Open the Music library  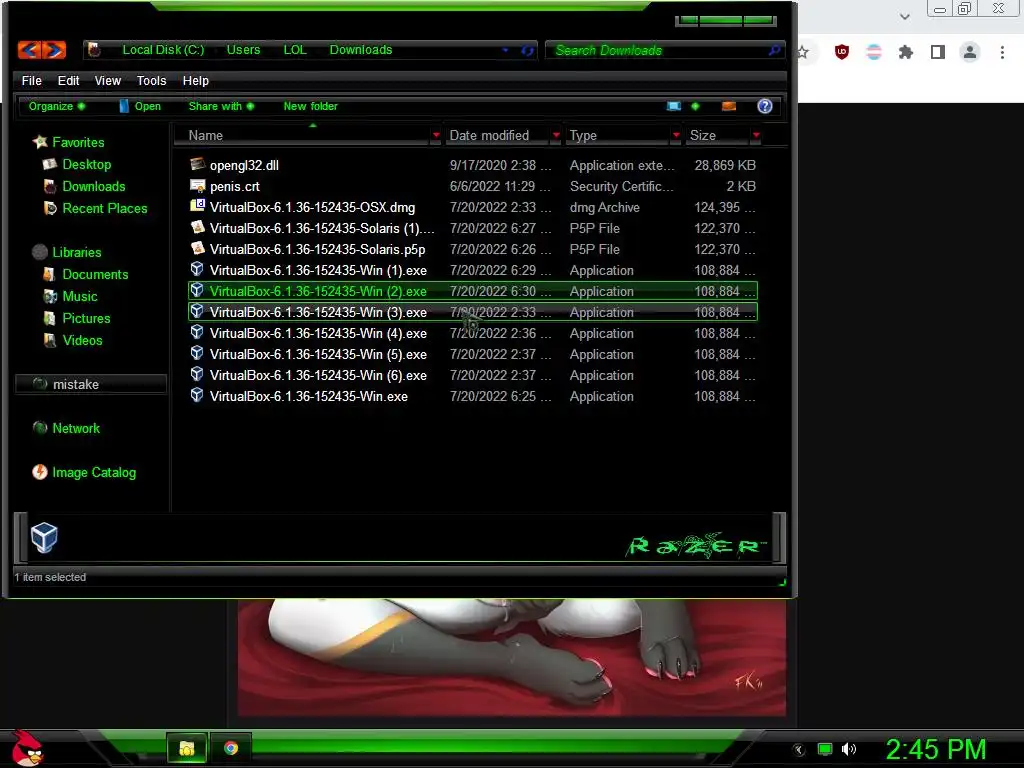70,297
